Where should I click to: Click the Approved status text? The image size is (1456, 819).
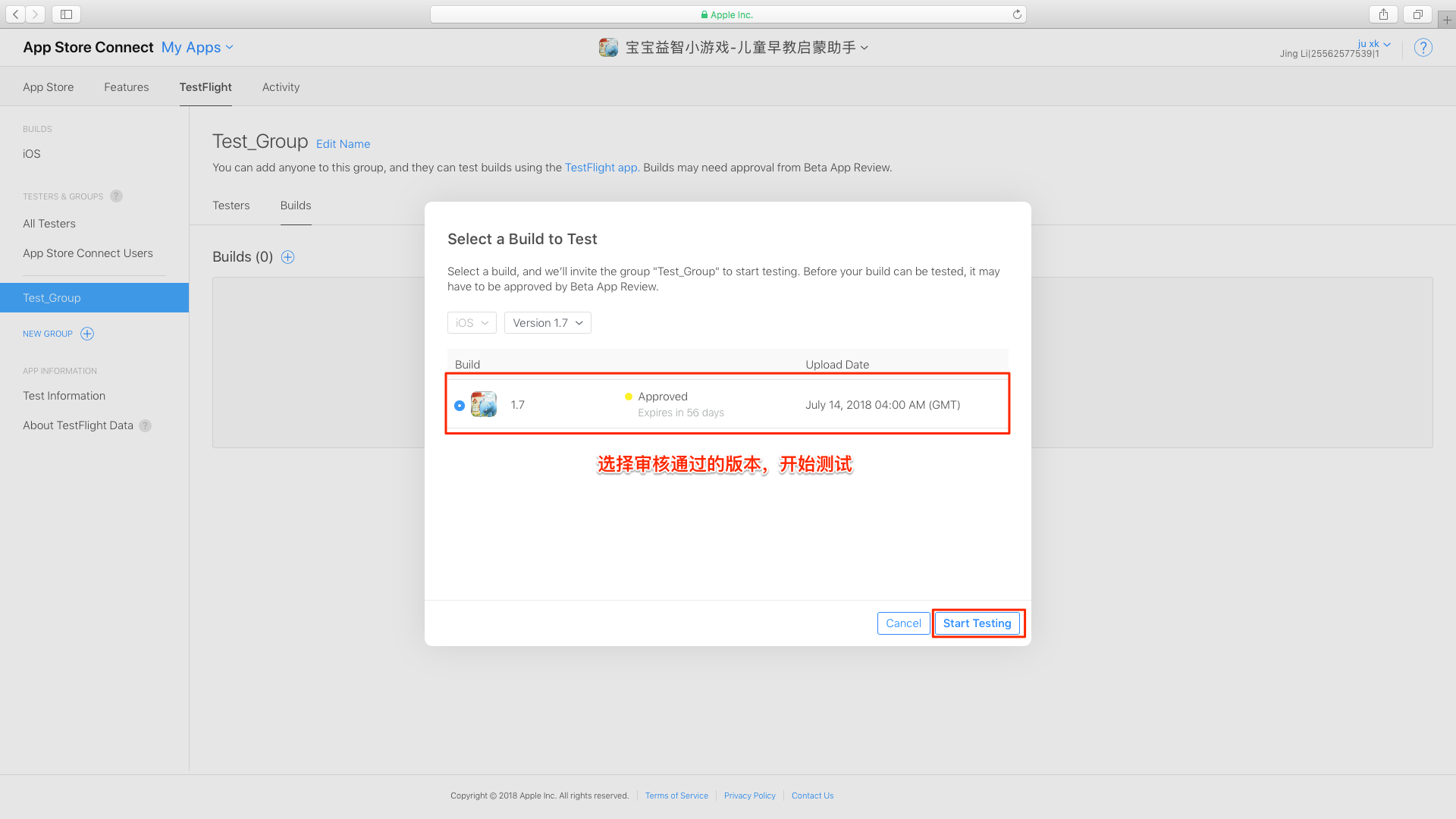(663, 397)
